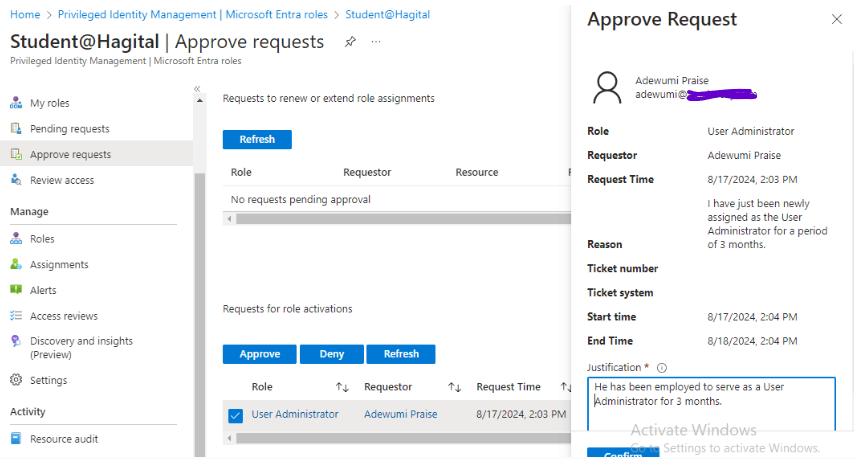The height and width of the screenshot is (459, 854).
Task: Pin the Approve requests page
Action: [350, 42]
